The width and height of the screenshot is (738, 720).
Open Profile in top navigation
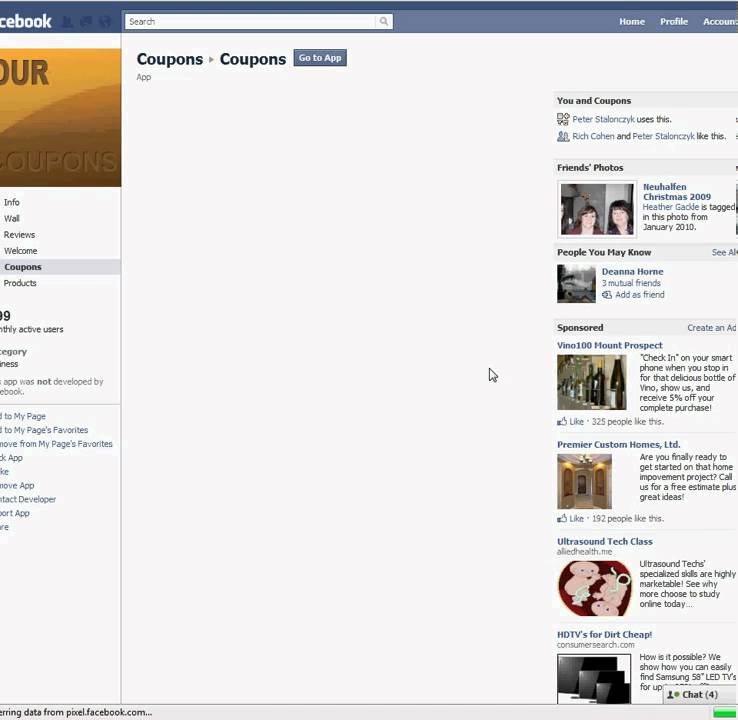pyautogui.click(x=674, y=22)
